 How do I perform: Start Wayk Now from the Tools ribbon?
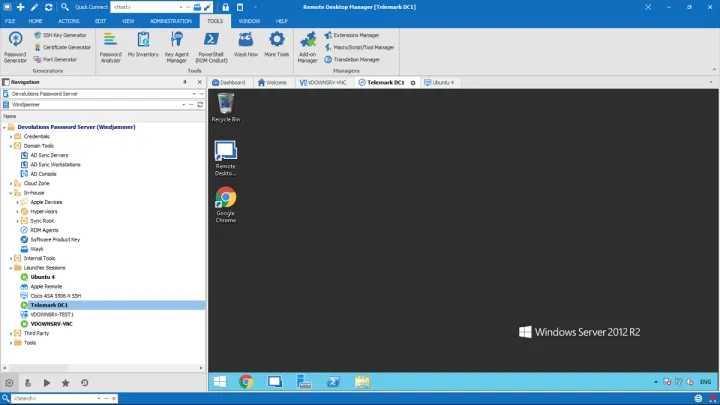tap(246, 45)
